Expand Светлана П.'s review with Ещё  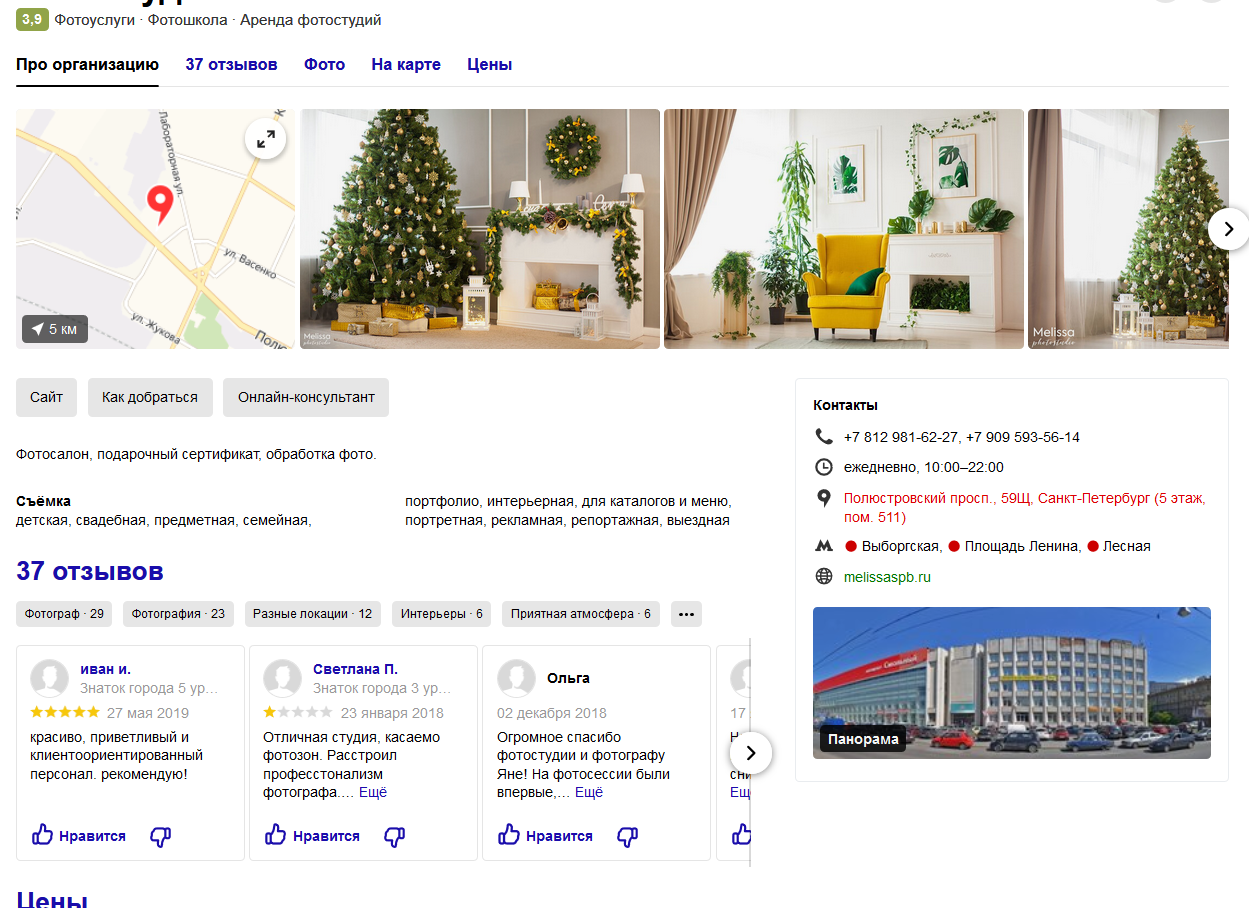point(373,792)
